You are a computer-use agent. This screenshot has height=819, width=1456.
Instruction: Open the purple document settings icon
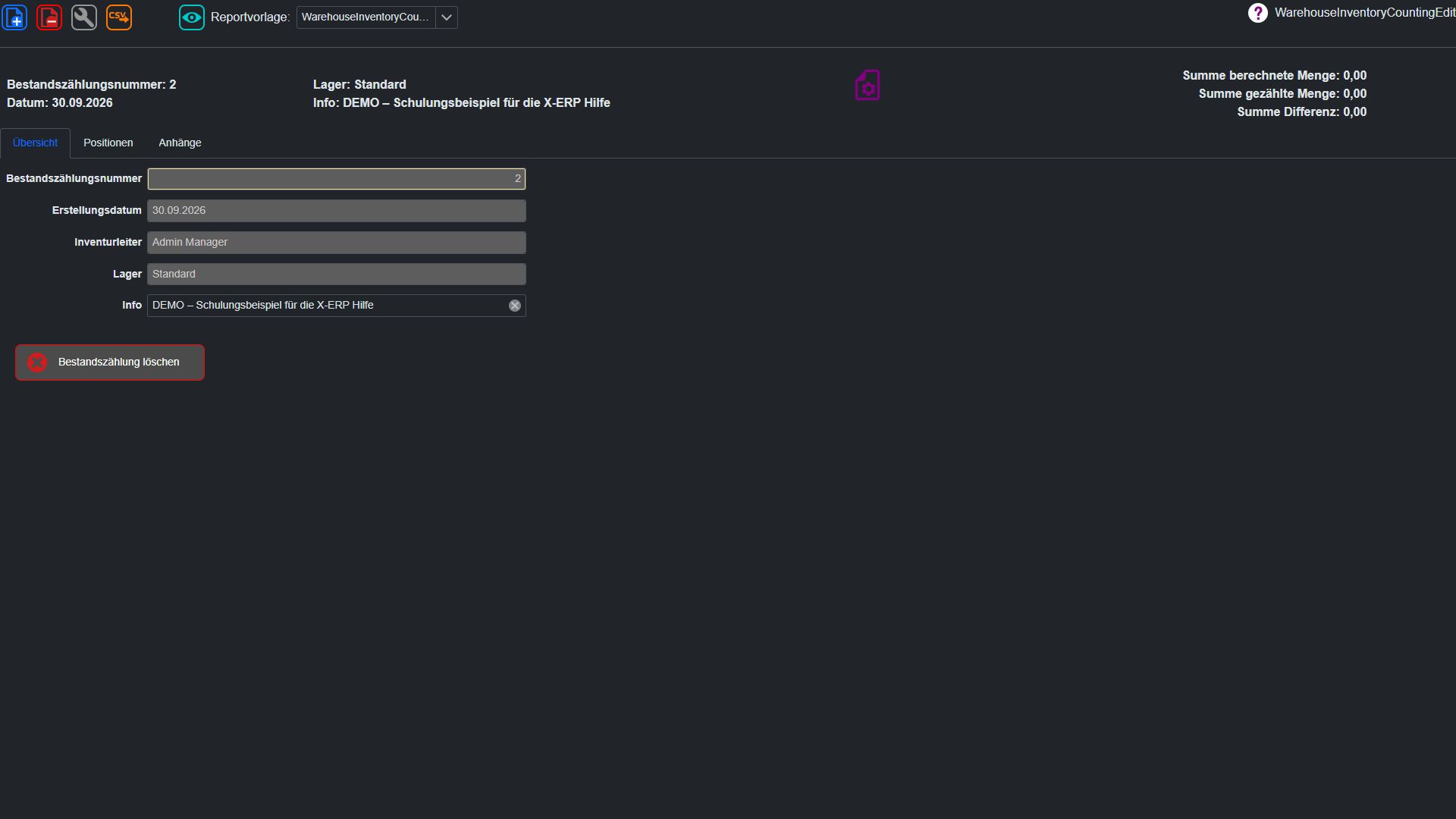click(x=868, y=85)
